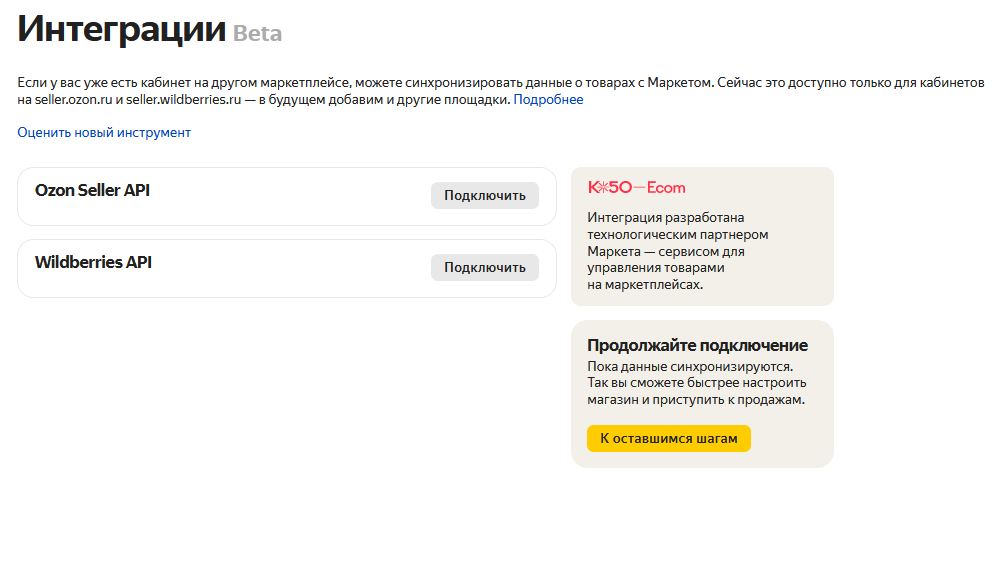Follow the Оценить новый инструмент link

point(104,132)
